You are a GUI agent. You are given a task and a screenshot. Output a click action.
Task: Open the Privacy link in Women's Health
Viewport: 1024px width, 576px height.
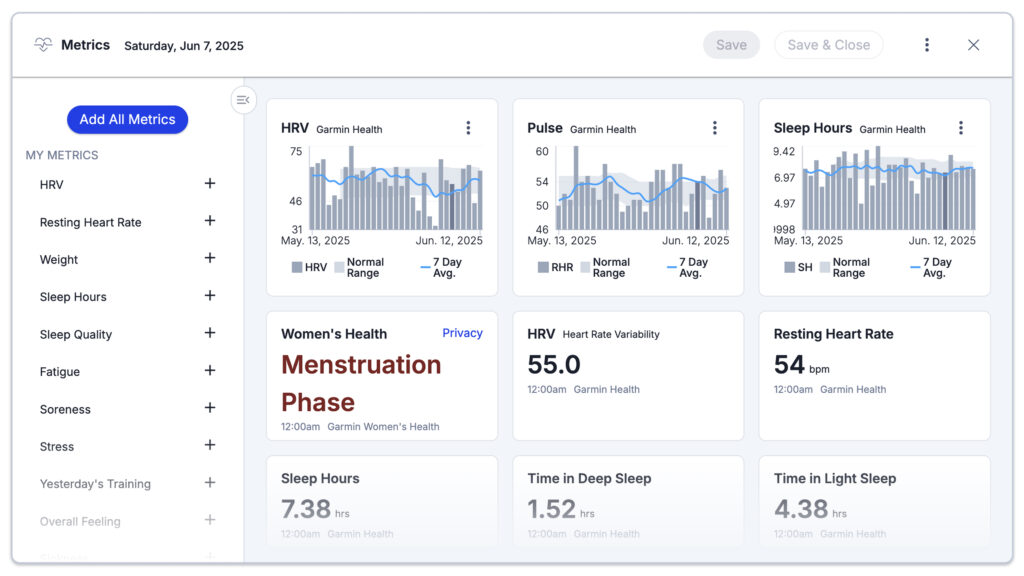tap(462, 333)
